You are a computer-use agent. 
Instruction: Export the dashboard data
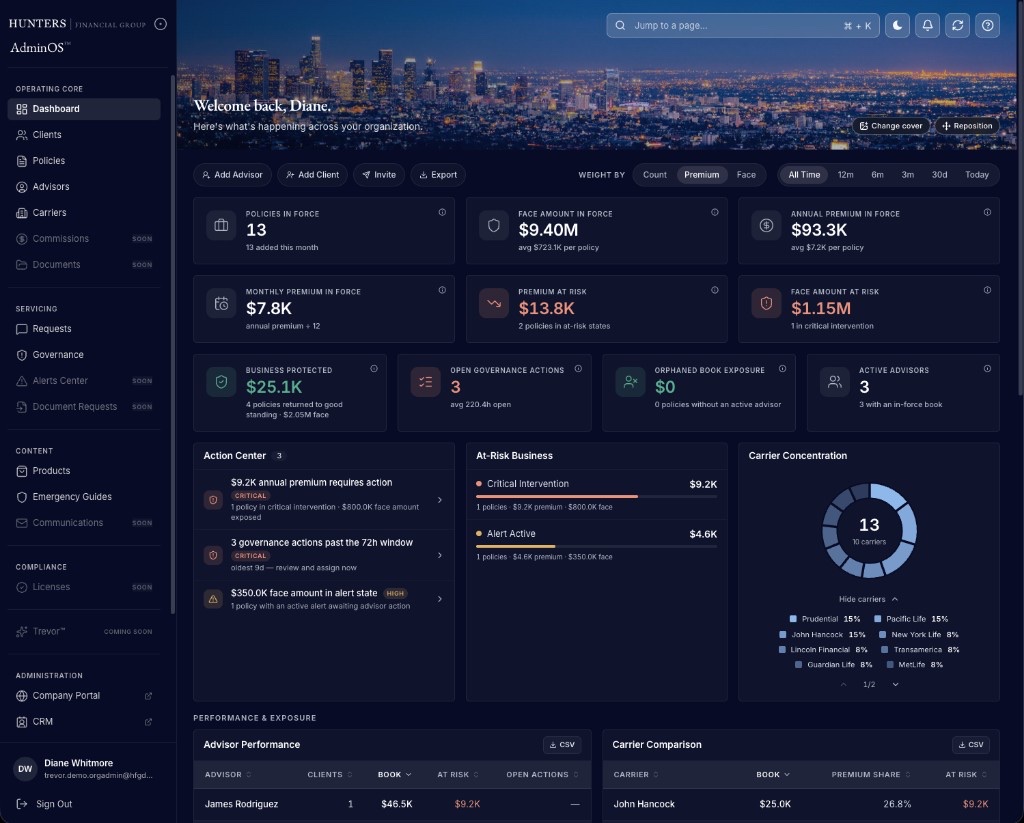click(438, 175)
